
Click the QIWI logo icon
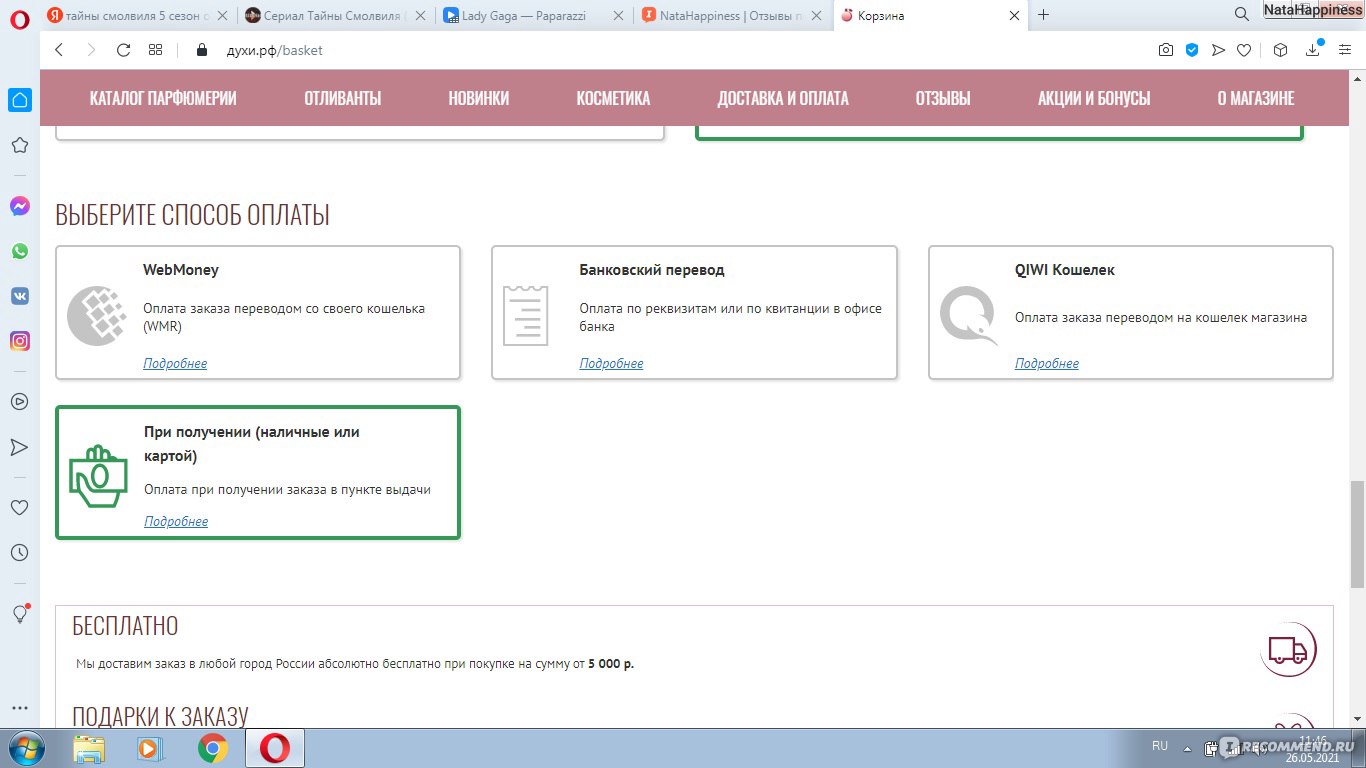970,316
